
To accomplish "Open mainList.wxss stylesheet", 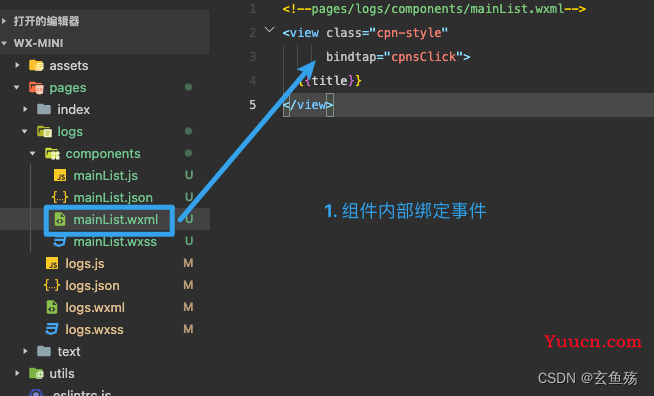I will 115,242.
